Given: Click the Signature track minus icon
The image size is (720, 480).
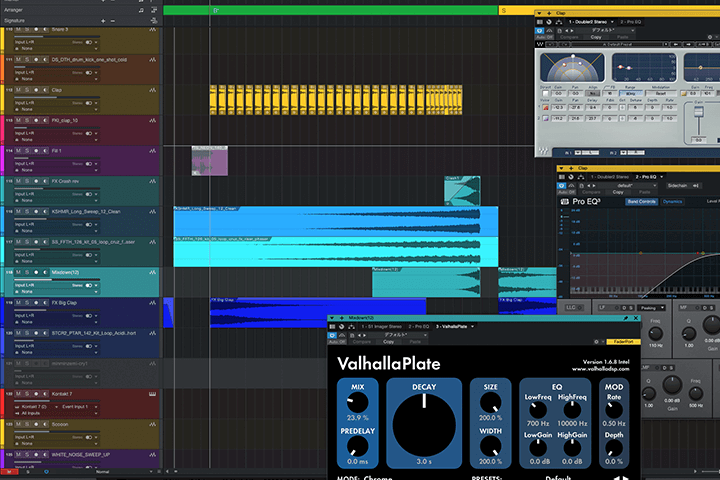Looking at the screenshot, I should coord(113,21).
